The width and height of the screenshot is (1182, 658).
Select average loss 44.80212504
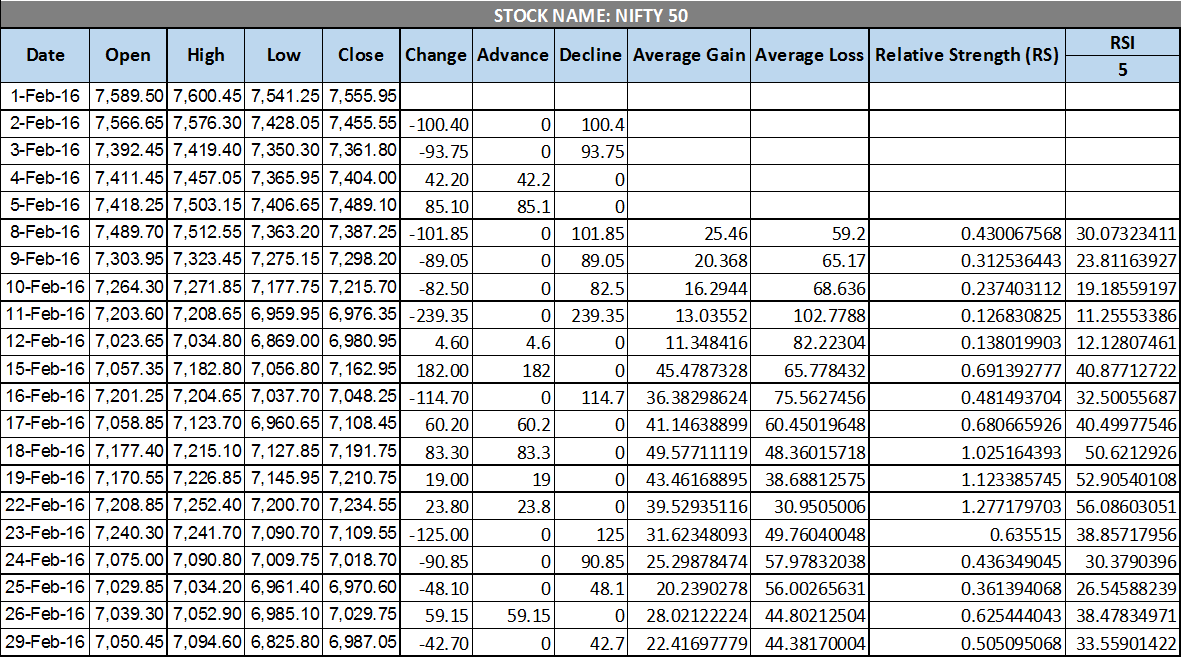pyautogui.click(x=810, y=616)
